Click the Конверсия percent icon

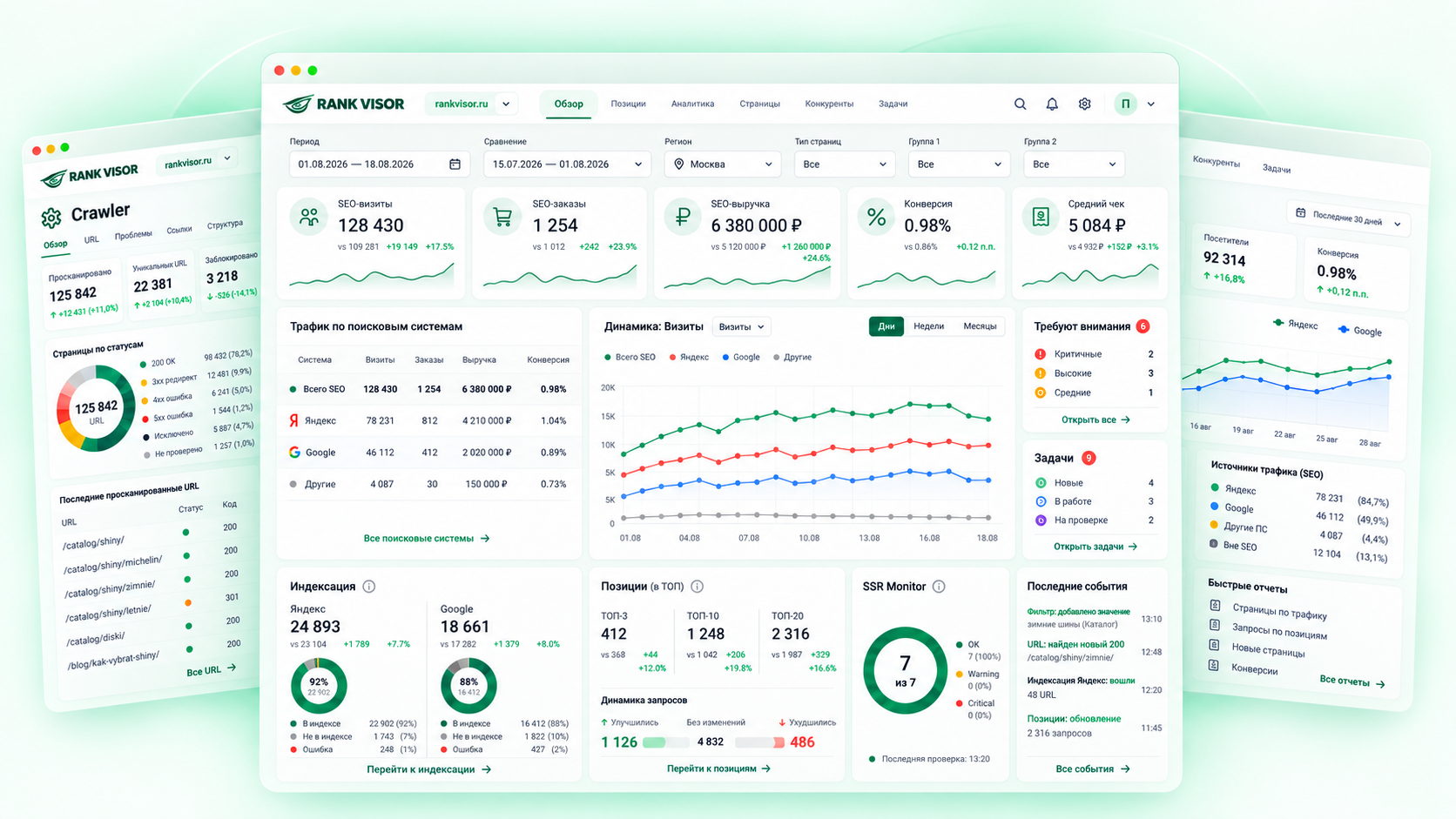(876, 217)
